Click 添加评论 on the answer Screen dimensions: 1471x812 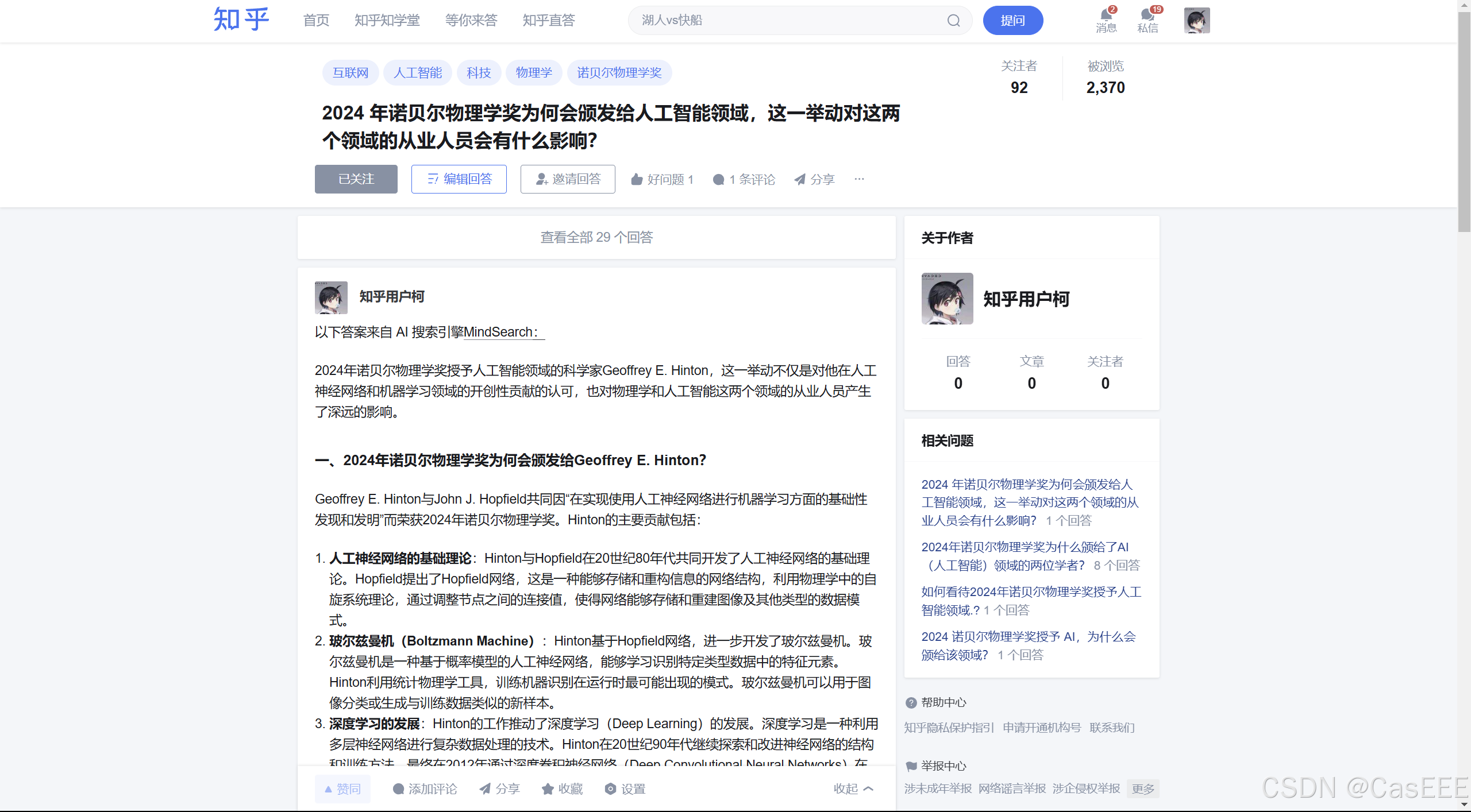(x=424, y=789)
